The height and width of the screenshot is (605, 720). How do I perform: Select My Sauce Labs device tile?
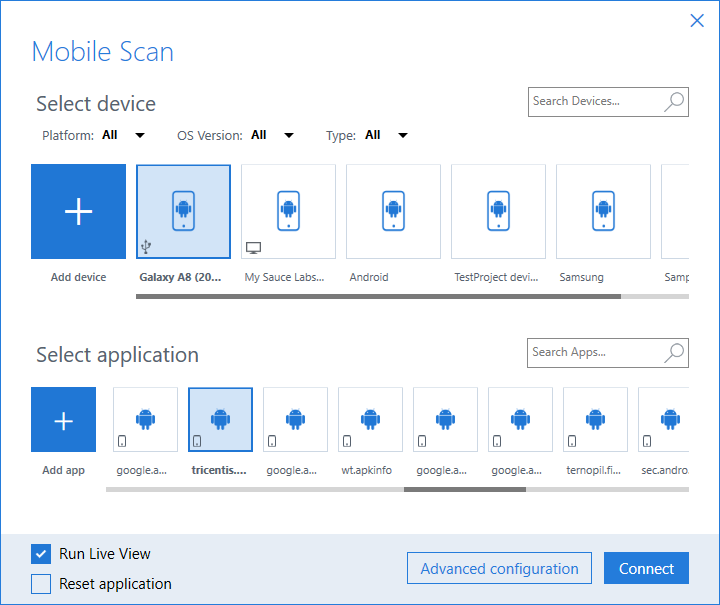click(x=288, y=211)
